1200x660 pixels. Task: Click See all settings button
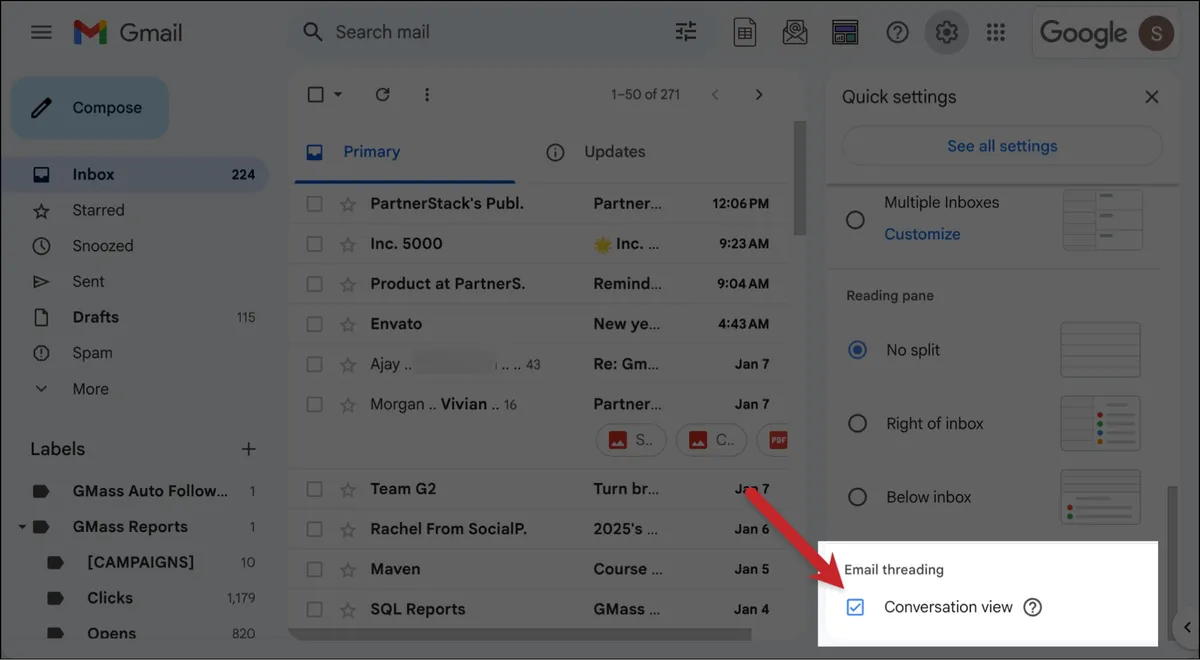1002,146
